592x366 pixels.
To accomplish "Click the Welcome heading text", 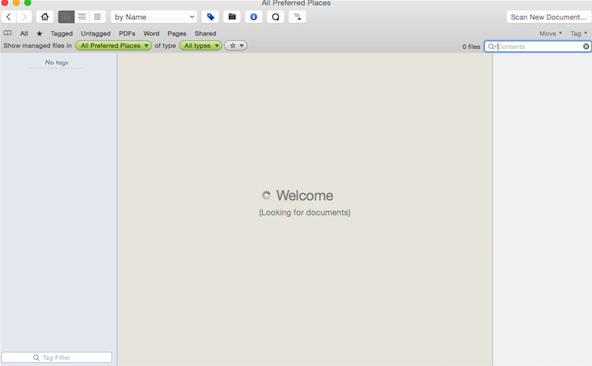I will pyautogui.click(x=305, y=196).
